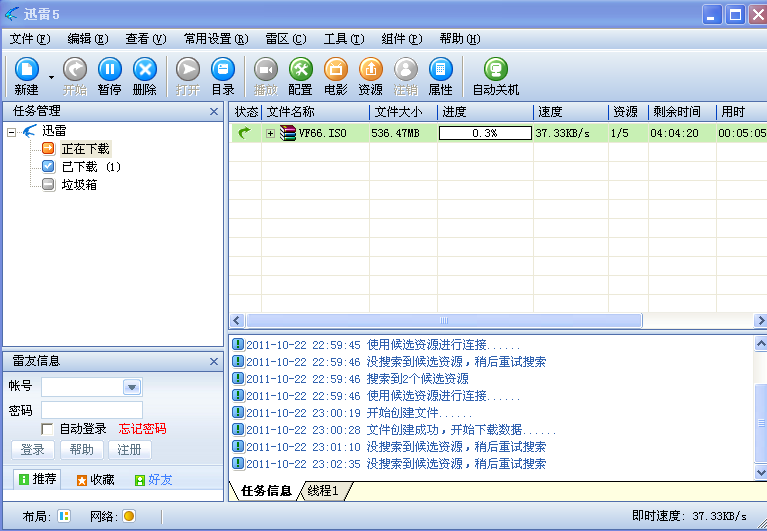Open the 常用设置(R) menu
767x531 pixels.
point(216,39)
